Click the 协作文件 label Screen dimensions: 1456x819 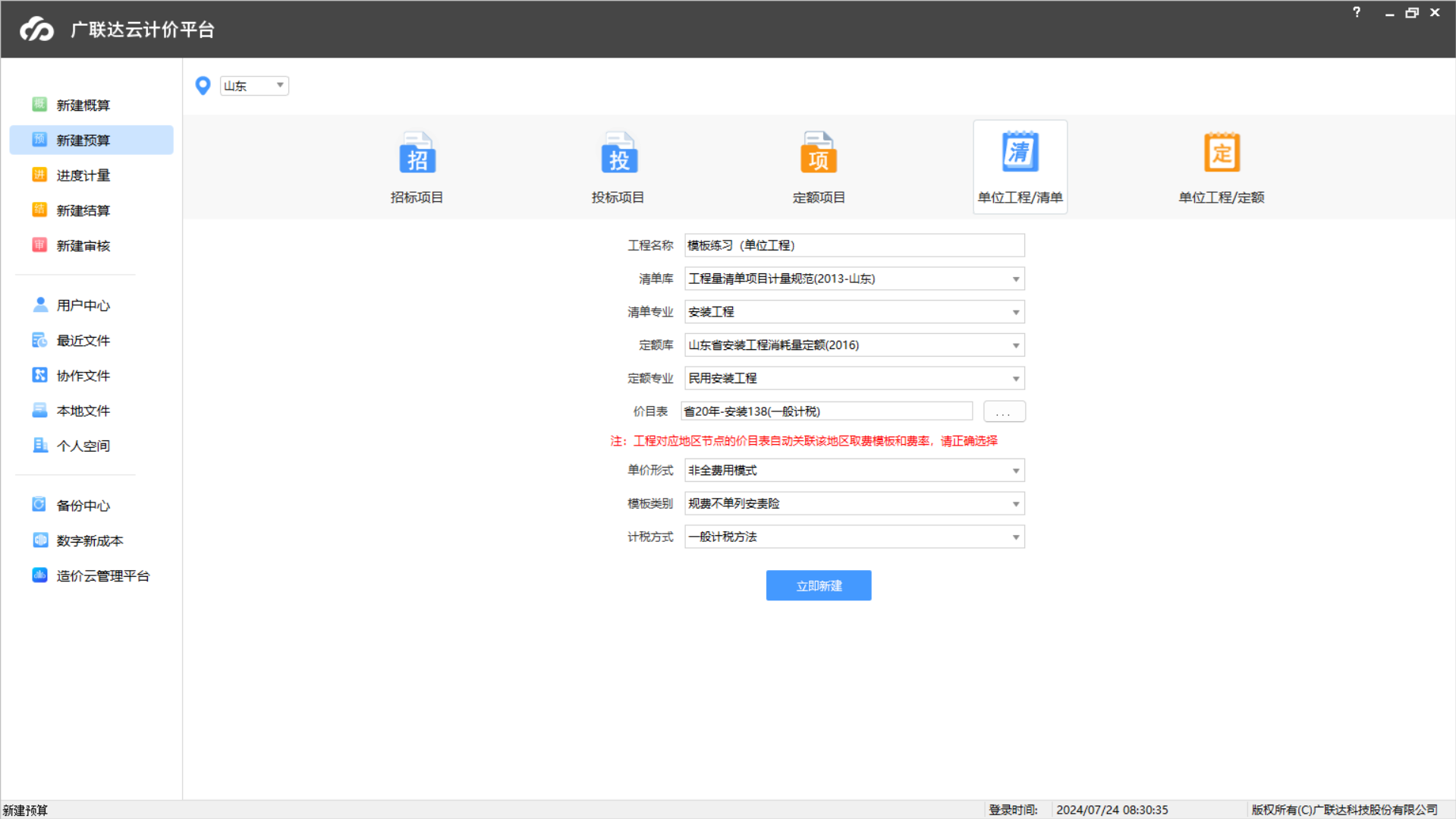(x=83, y=376)
